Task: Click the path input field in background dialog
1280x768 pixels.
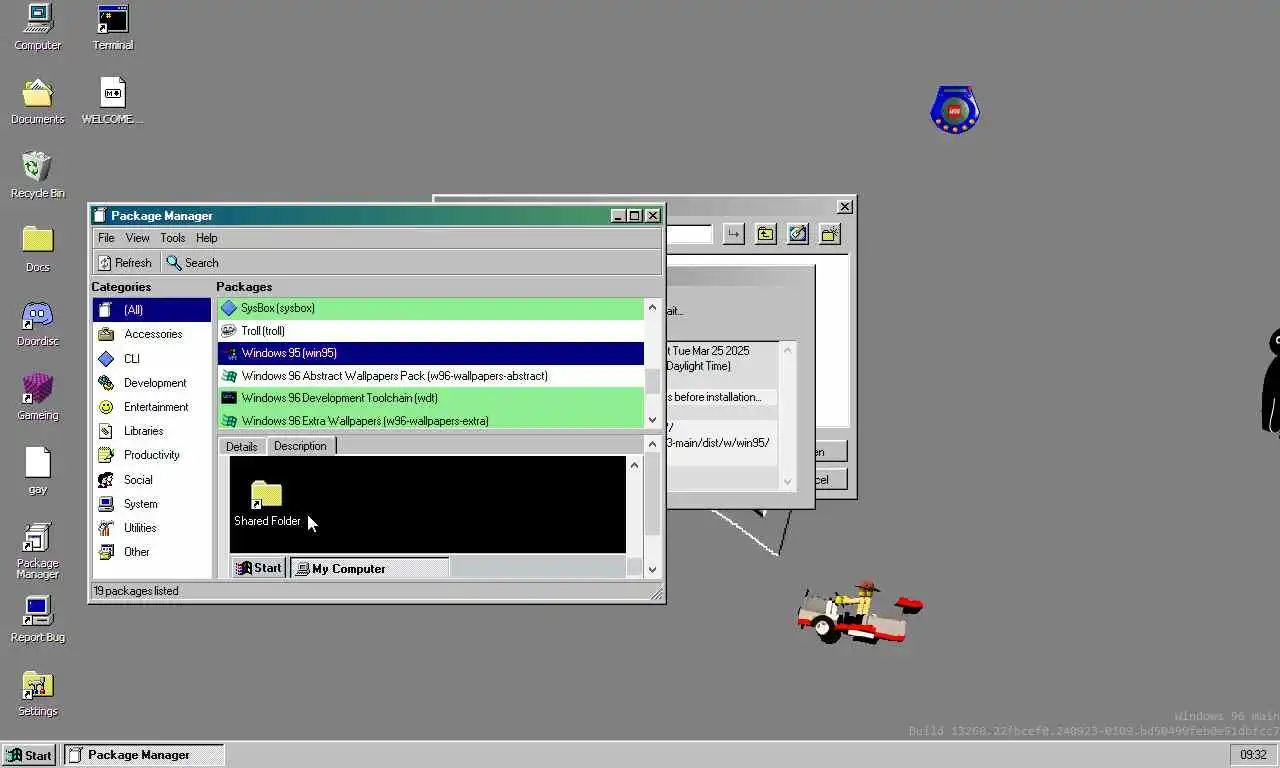Action: (689, 234)
